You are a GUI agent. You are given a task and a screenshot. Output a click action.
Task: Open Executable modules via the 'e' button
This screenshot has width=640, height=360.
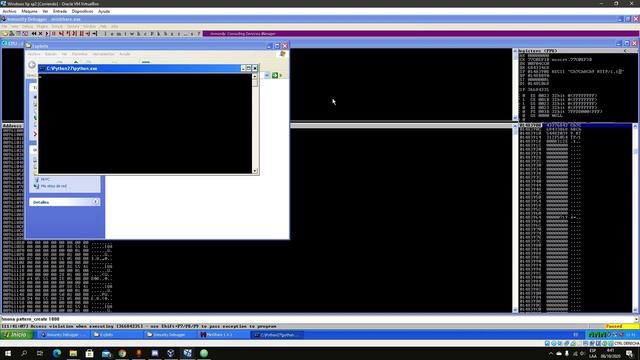112,33
